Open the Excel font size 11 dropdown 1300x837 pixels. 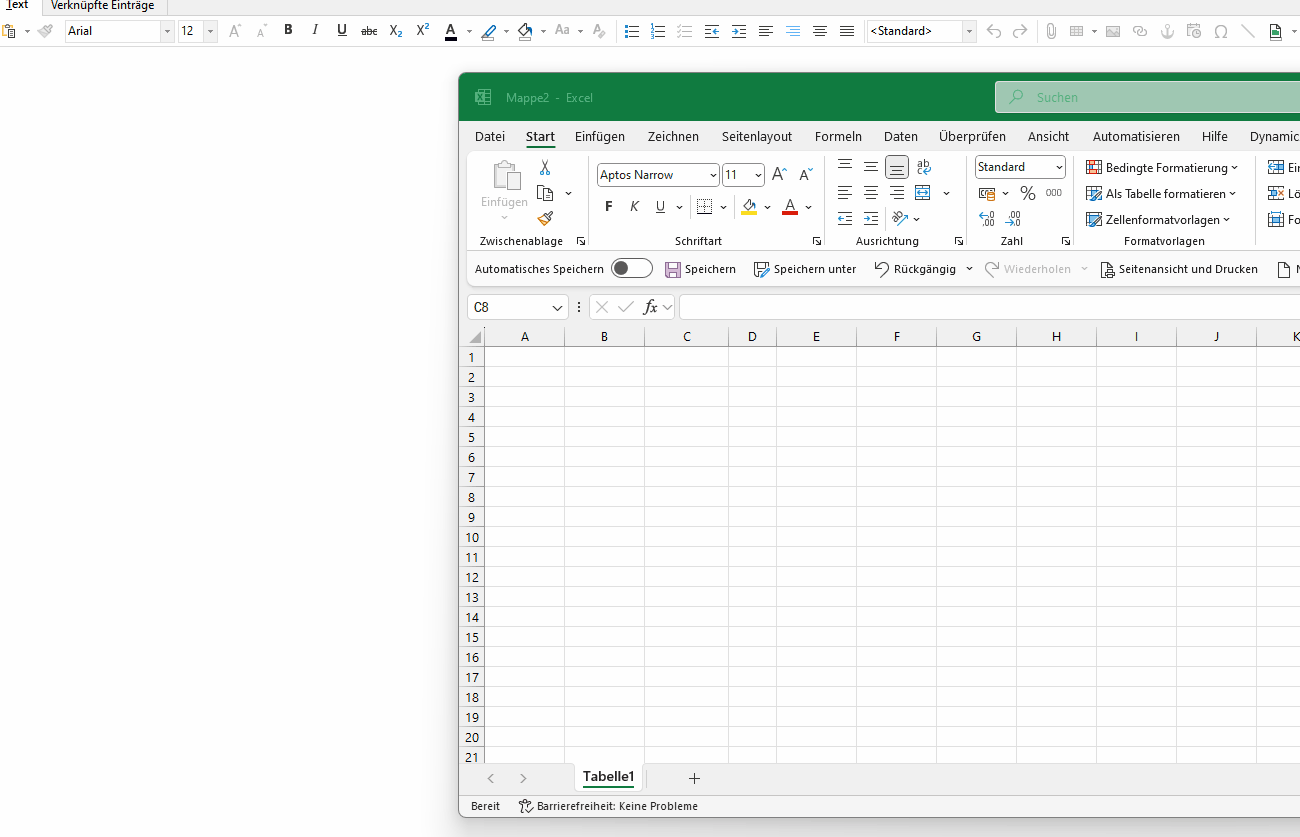pyautogui.click(x=758, y=175)
